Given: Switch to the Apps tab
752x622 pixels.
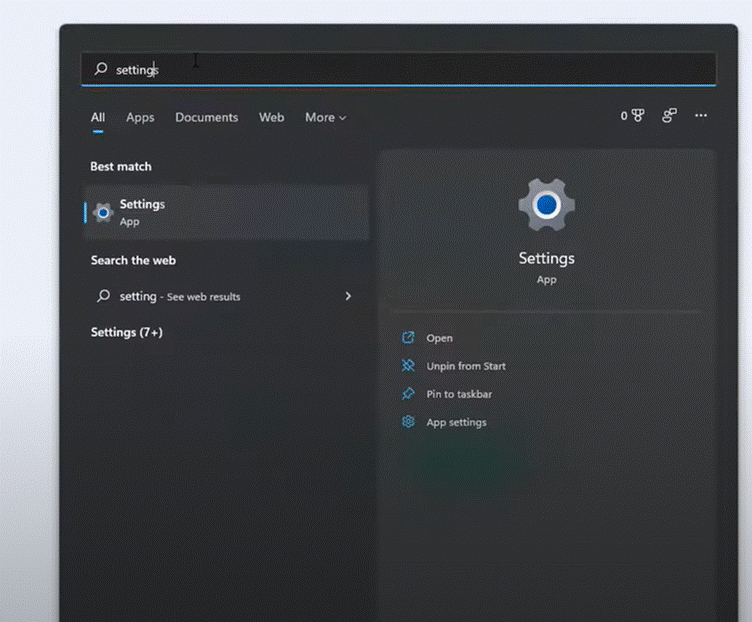Looking at the screenshot, I should coord(140,117).
